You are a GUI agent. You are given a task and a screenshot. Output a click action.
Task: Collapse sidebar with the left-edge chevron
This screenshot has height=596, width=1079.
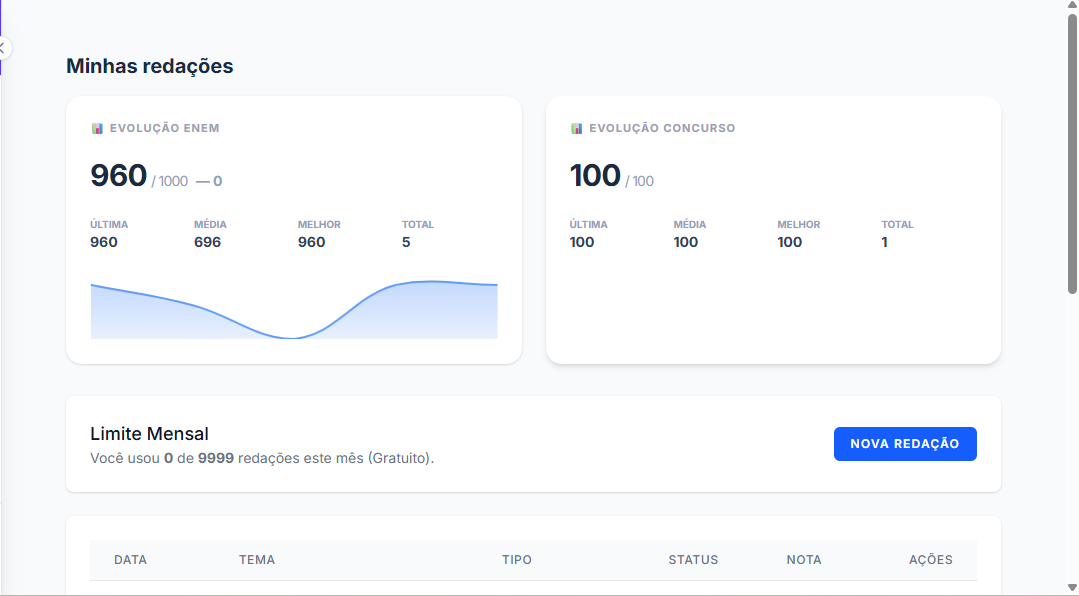tap(3, 48)
